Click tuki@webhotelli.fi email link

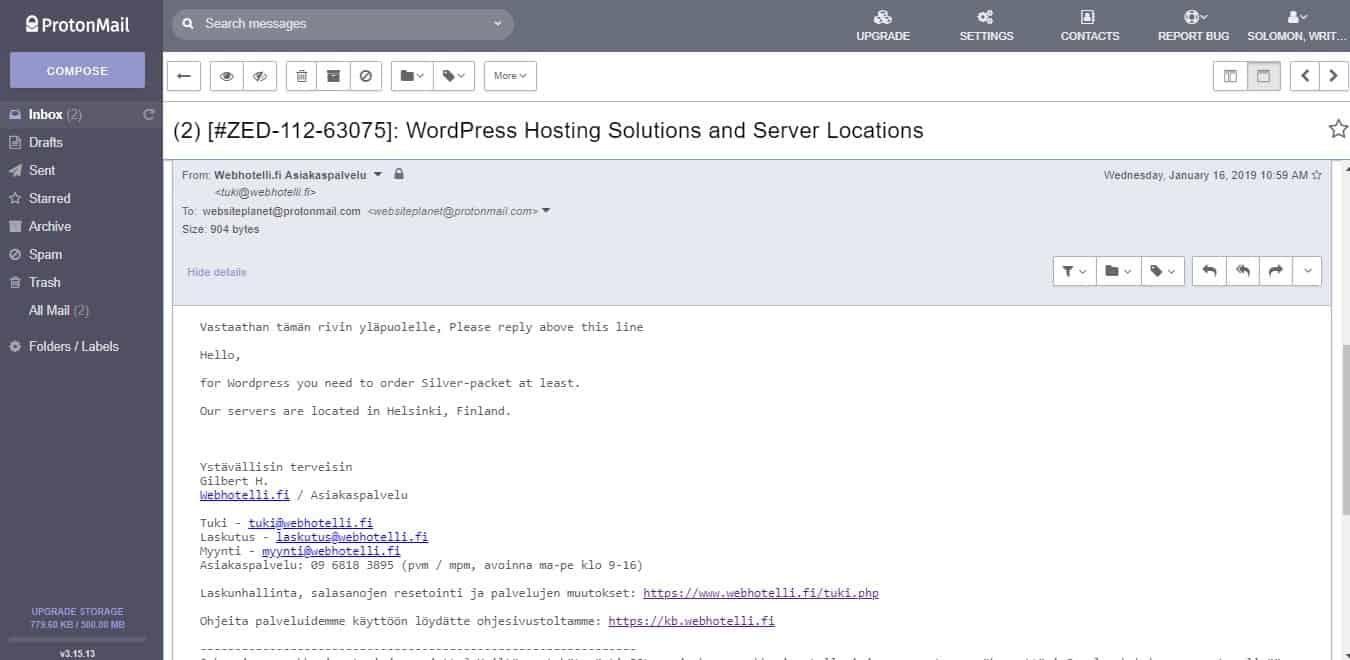(311, 523)
